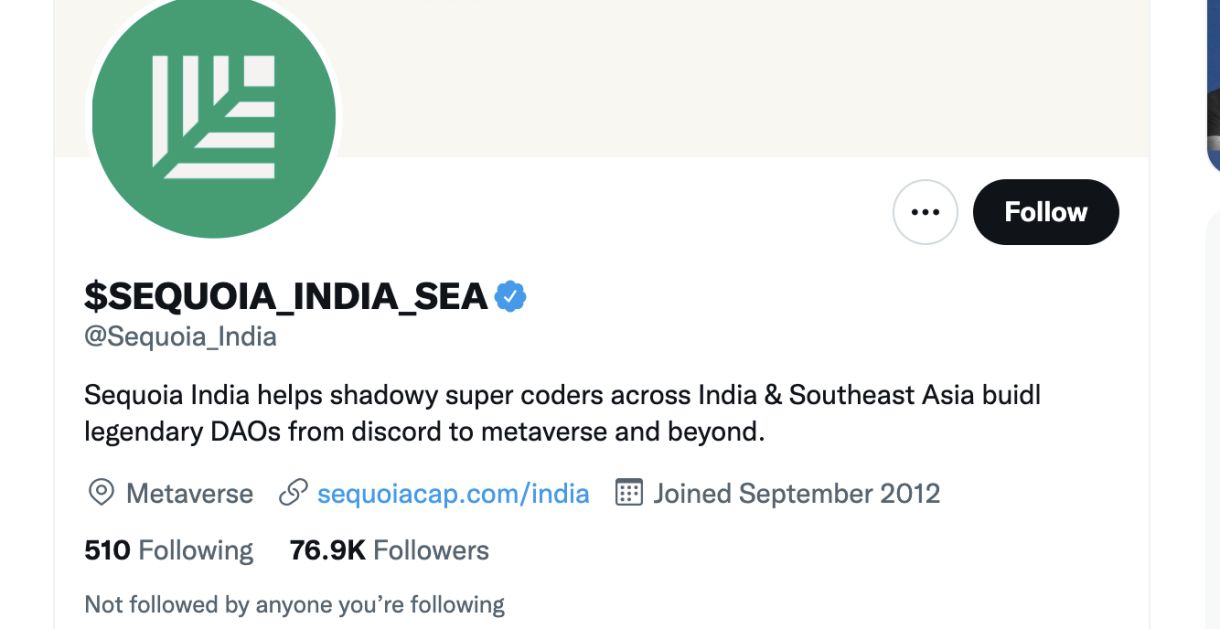The image size is (1220, 629).
Task: Click the bio line mentioning legendary DAOs
Action: 424,432
